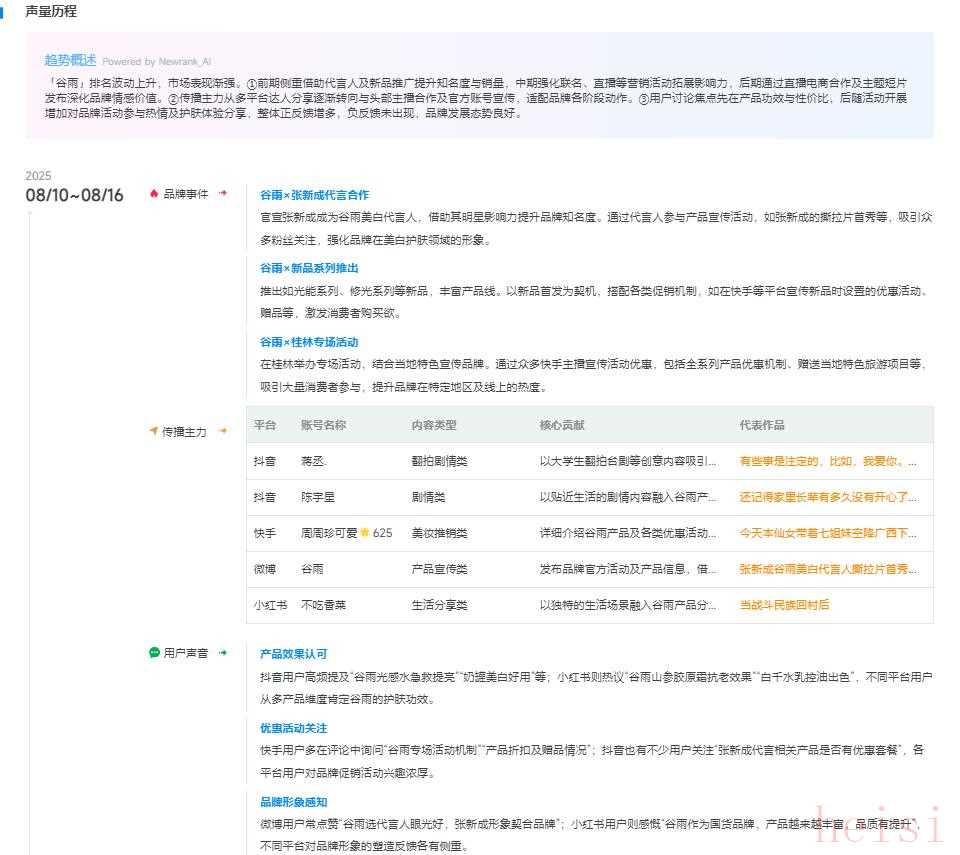960x855 pixels.
Task: Click the 账号名称 column header
Action: tap(324, 425)
